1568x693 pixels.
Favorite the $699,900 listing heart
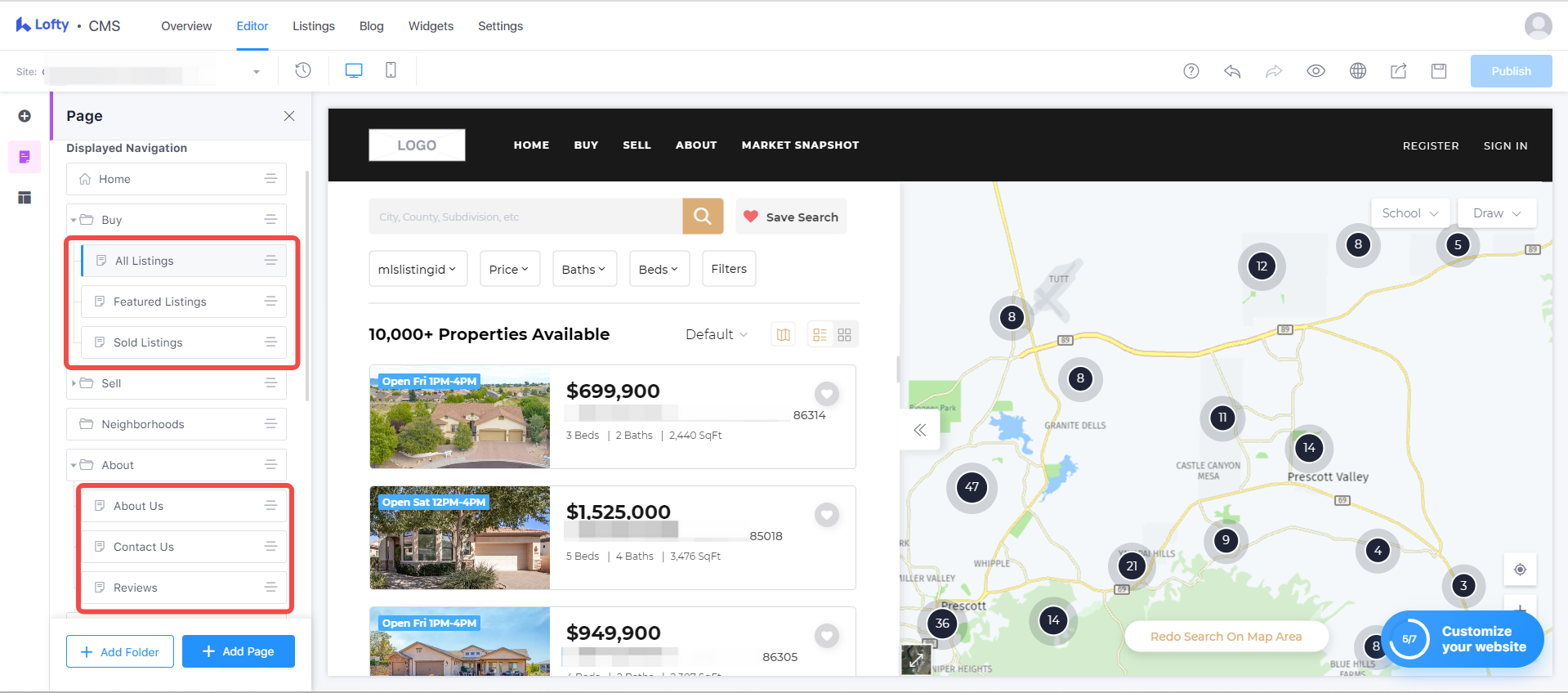click(827, 394)
